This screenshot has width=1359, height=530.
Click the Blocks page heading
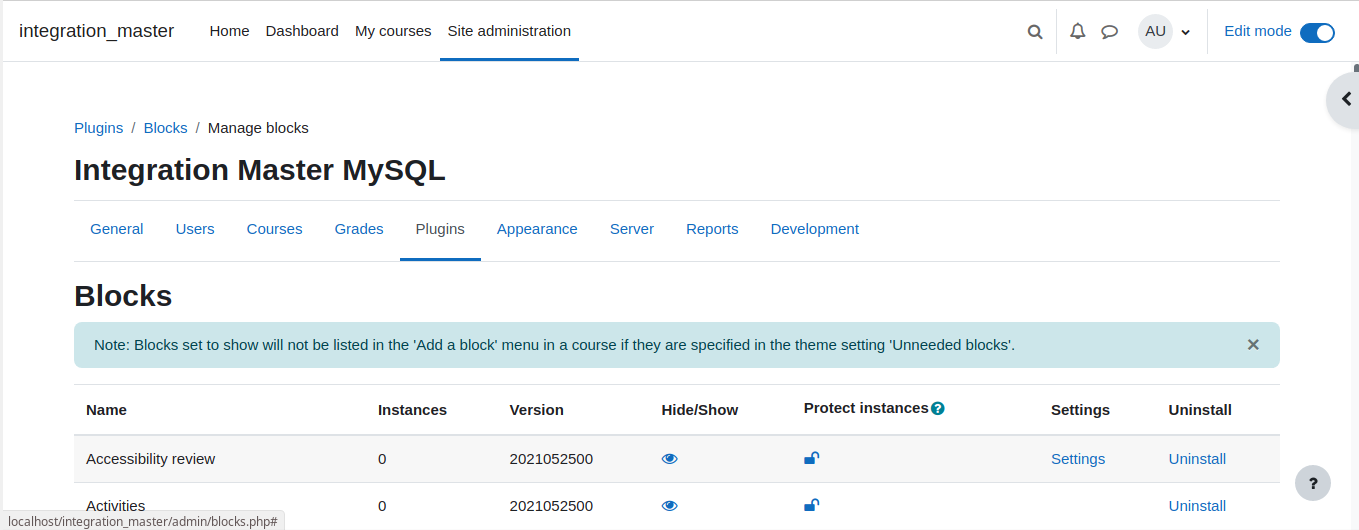(x=123, y=296)
